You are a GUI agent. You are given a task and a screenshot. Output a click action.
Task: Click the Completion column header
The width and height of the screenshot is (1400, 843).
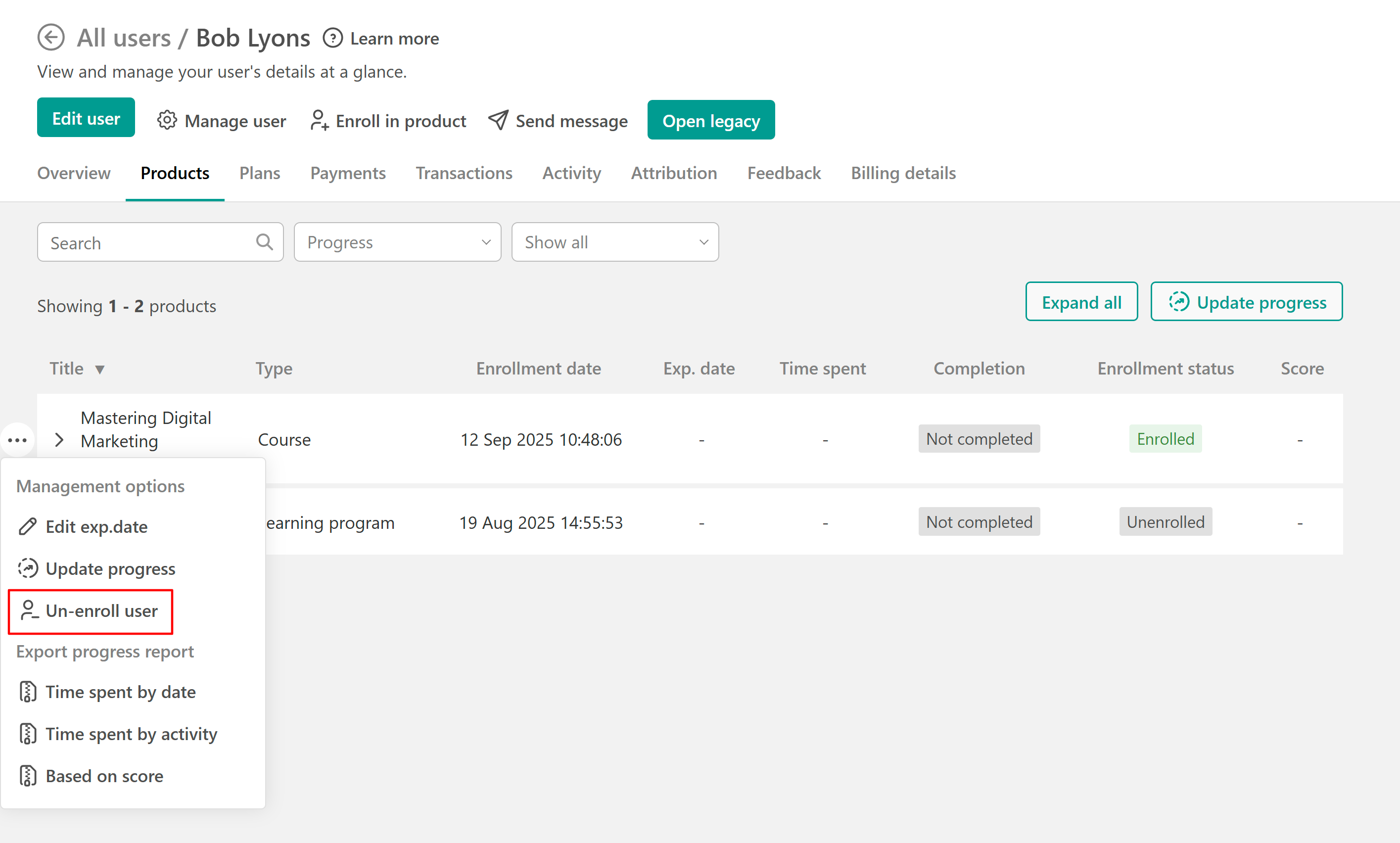[979, 369]
